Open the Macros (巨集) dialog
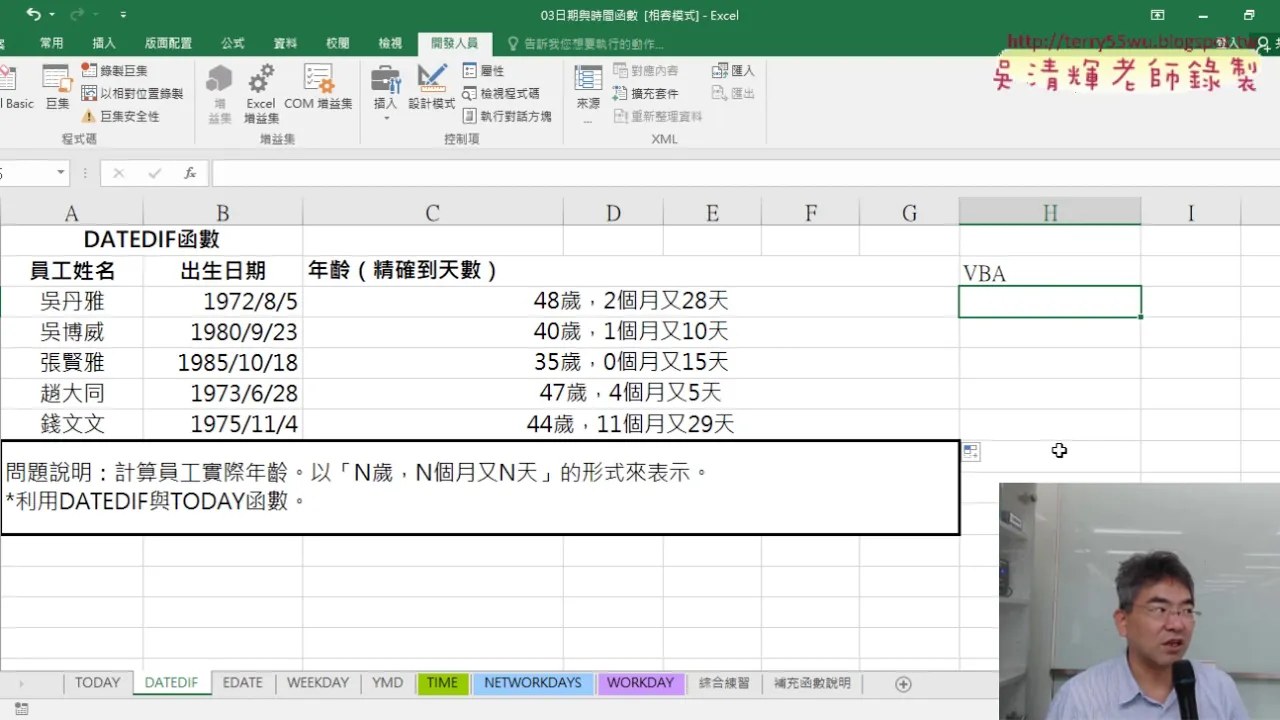 pyautogui.click(x=57, y=87)
